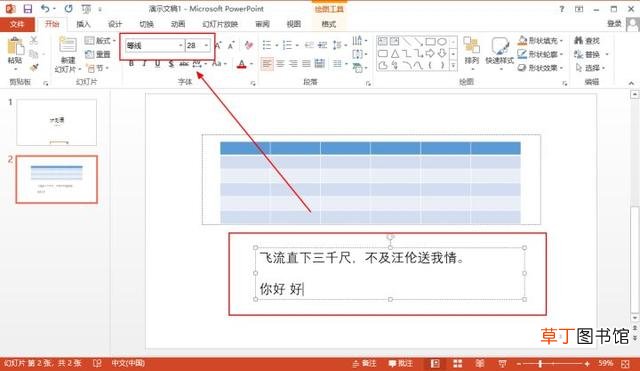The height and width of the screenshot is (371, 640).
Task: Click the Cut scissors icon
Action: point(34,40)
